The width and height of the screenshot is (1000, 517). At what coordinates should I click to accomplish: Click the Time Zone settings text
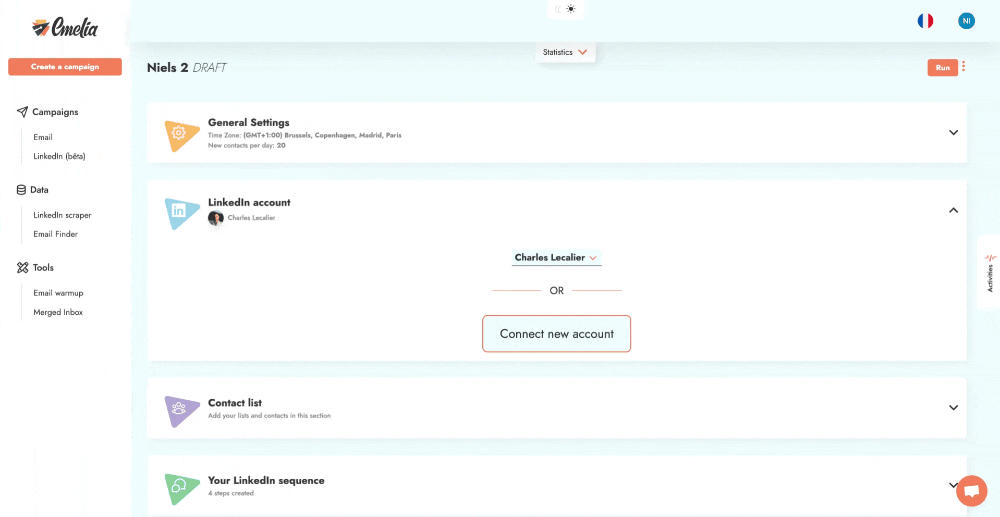304,136
